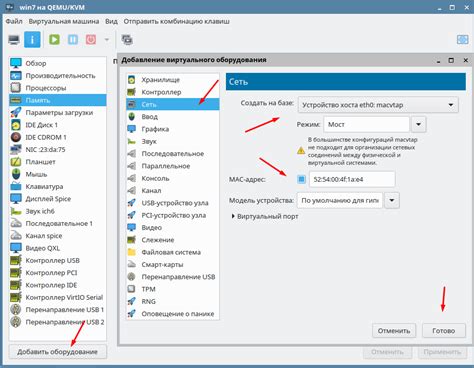Shut down the virtual machine power icon
The image size is (474, 368).
[x=91, y=40]
